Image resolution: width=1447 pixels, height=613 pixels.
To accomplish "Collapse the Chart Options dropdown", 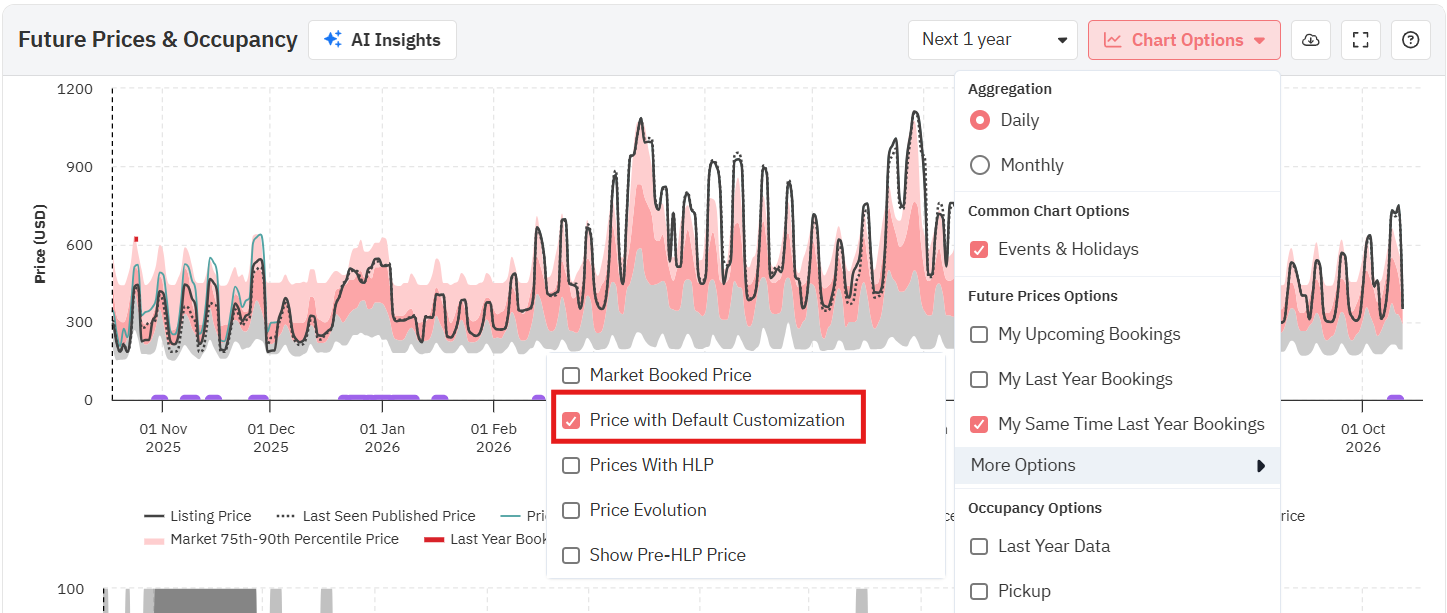I will (1184, 40).
